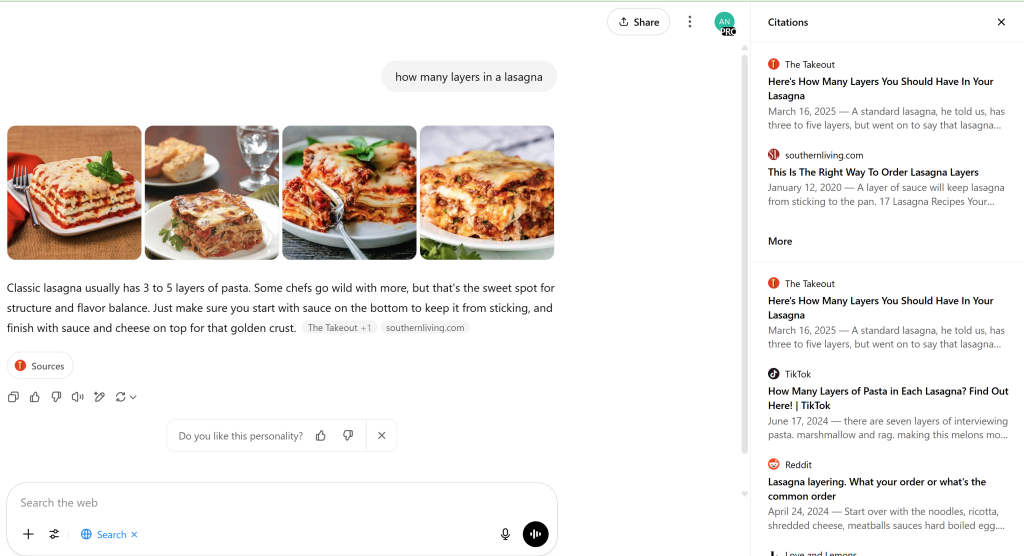Open the fourth lasagna image on white plate

coord(487,193)
